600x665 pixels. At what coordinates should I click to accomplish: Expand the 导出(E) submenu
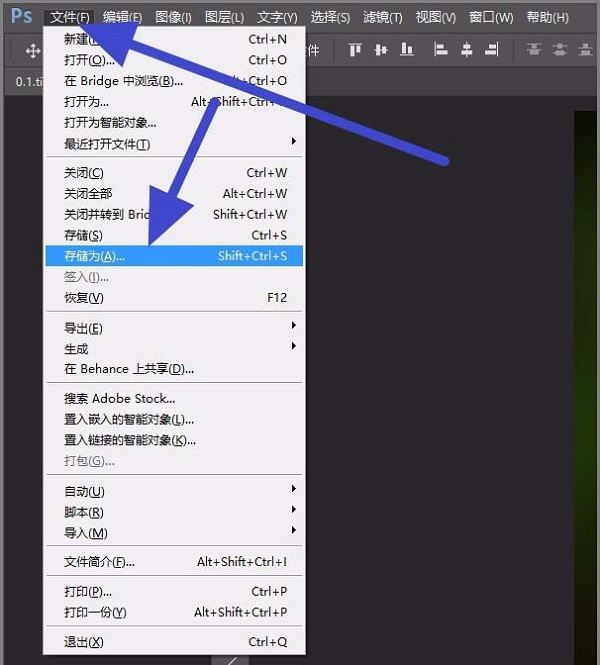[174, 328]
